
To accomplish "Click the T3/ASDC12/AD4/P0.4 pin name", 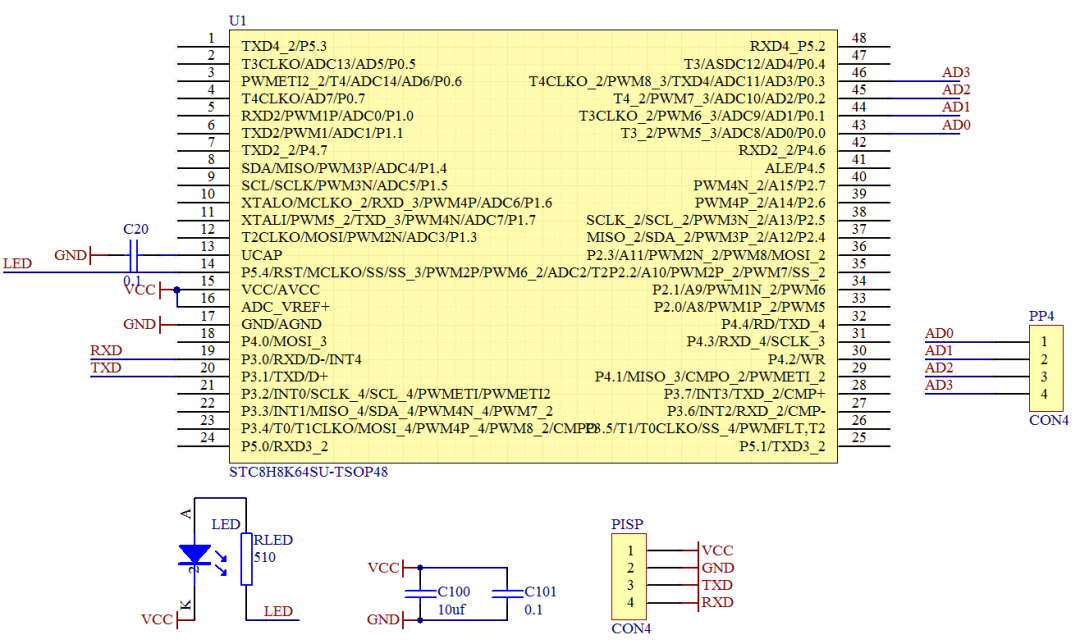I will pyautogui.click(x=754, y=64).
